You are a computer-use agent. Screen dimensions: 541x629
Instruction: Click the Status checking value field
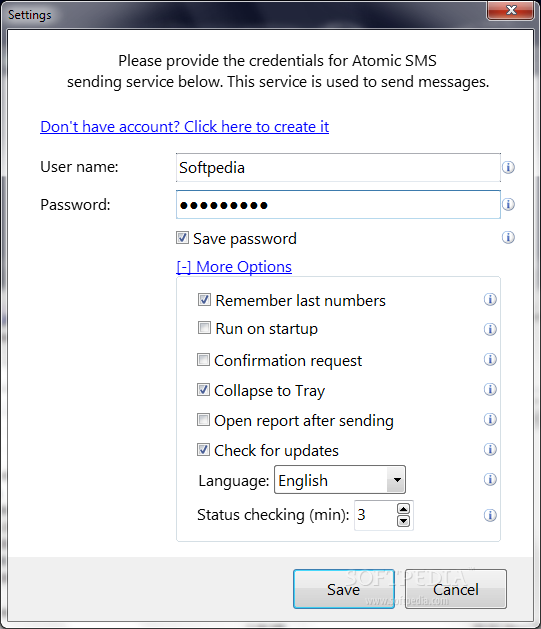(375, 515)
